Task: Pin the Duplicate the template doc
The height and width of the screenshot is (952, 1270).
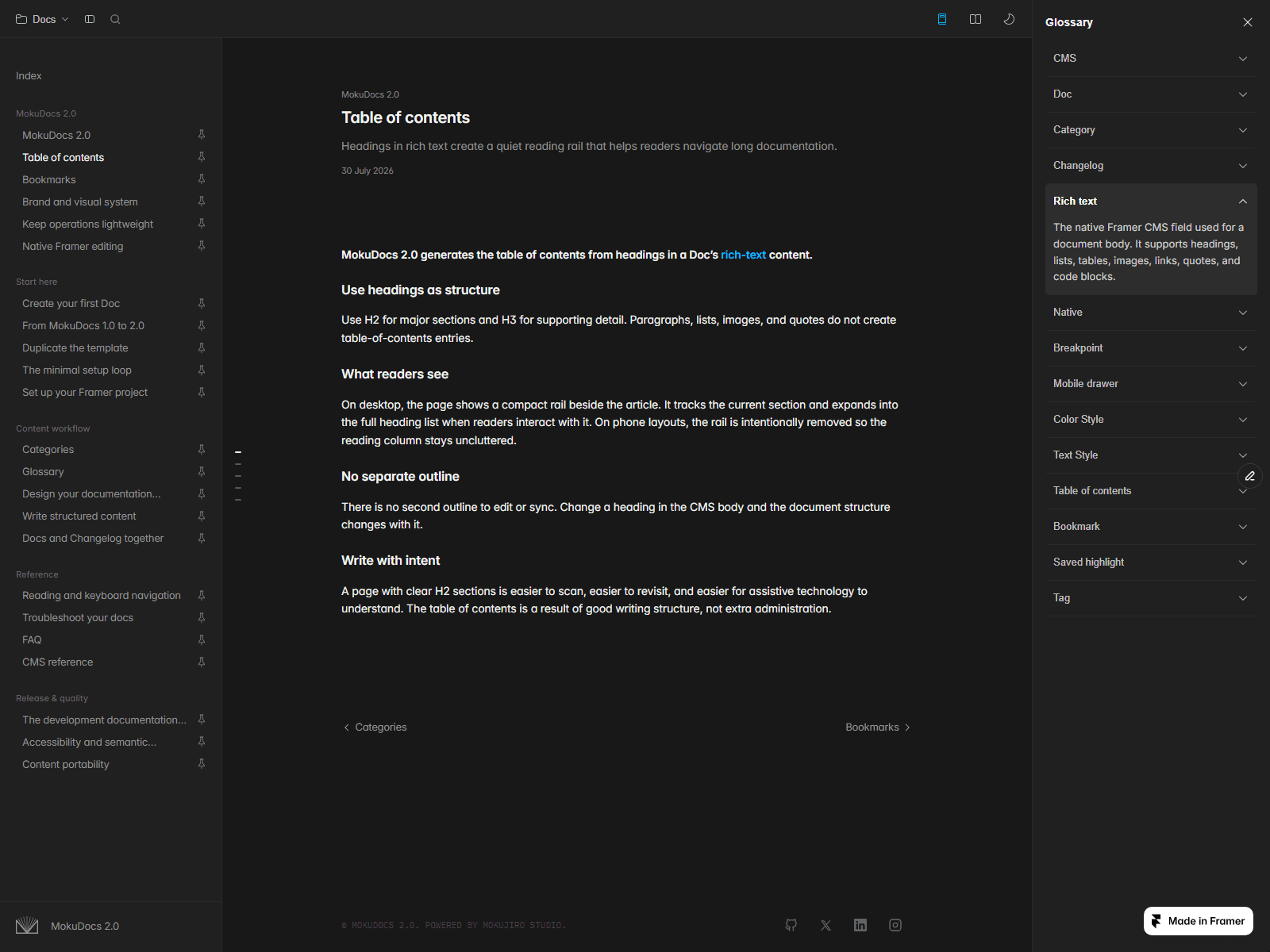Action: (202, 347)
